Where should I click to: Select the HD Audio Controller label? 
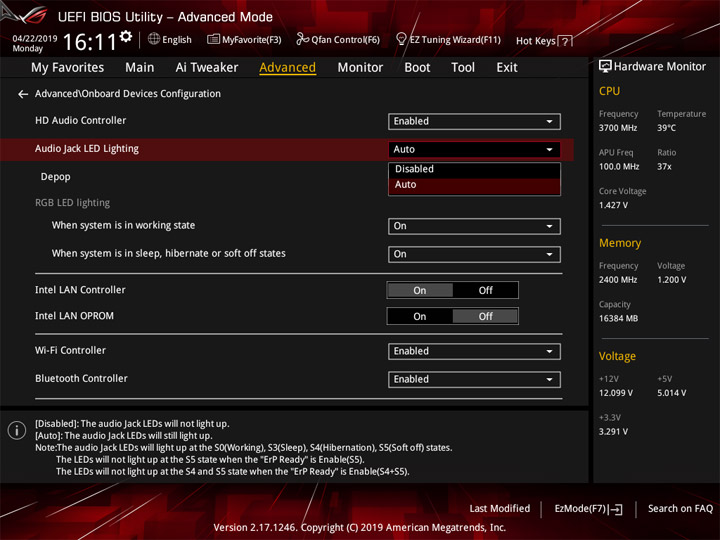[x=80, y=120]
